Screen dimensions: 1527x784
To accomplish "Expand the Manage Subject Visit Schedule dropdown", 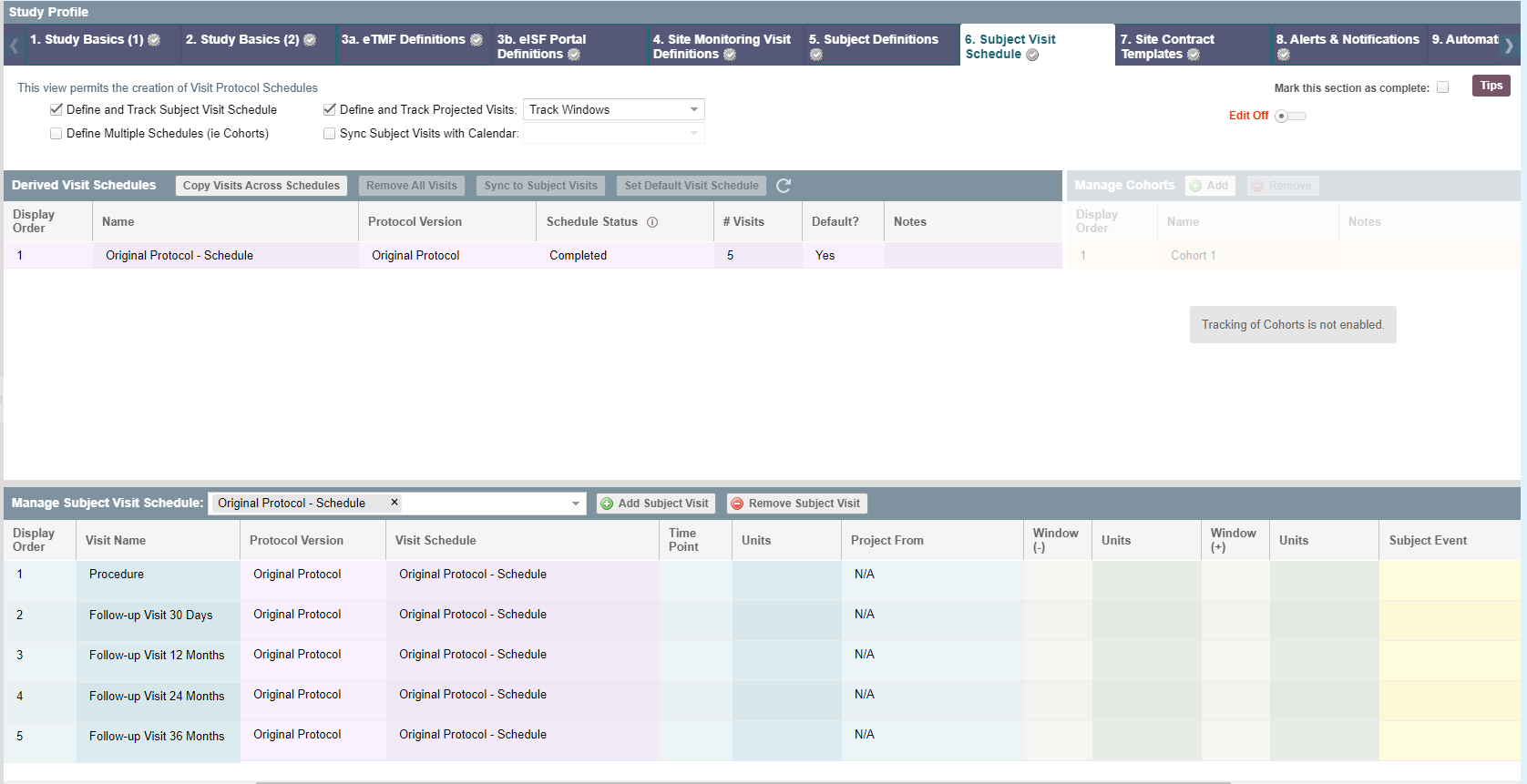I will pos(576,504).
